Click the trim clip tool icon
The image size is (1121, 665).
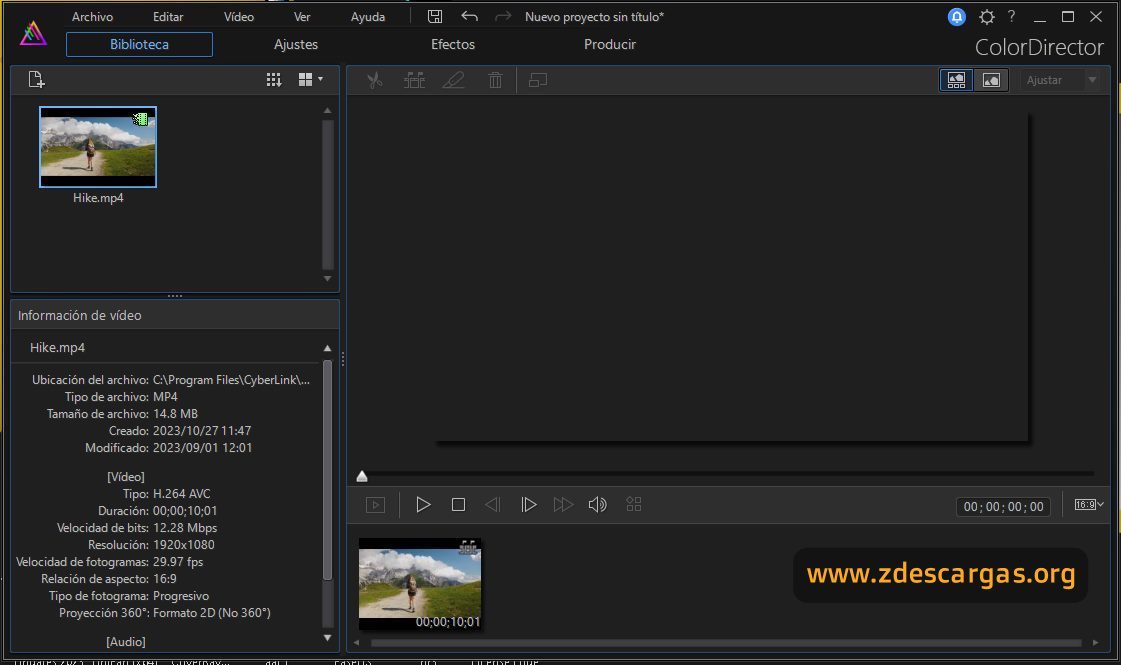click(x=414, y=80)
